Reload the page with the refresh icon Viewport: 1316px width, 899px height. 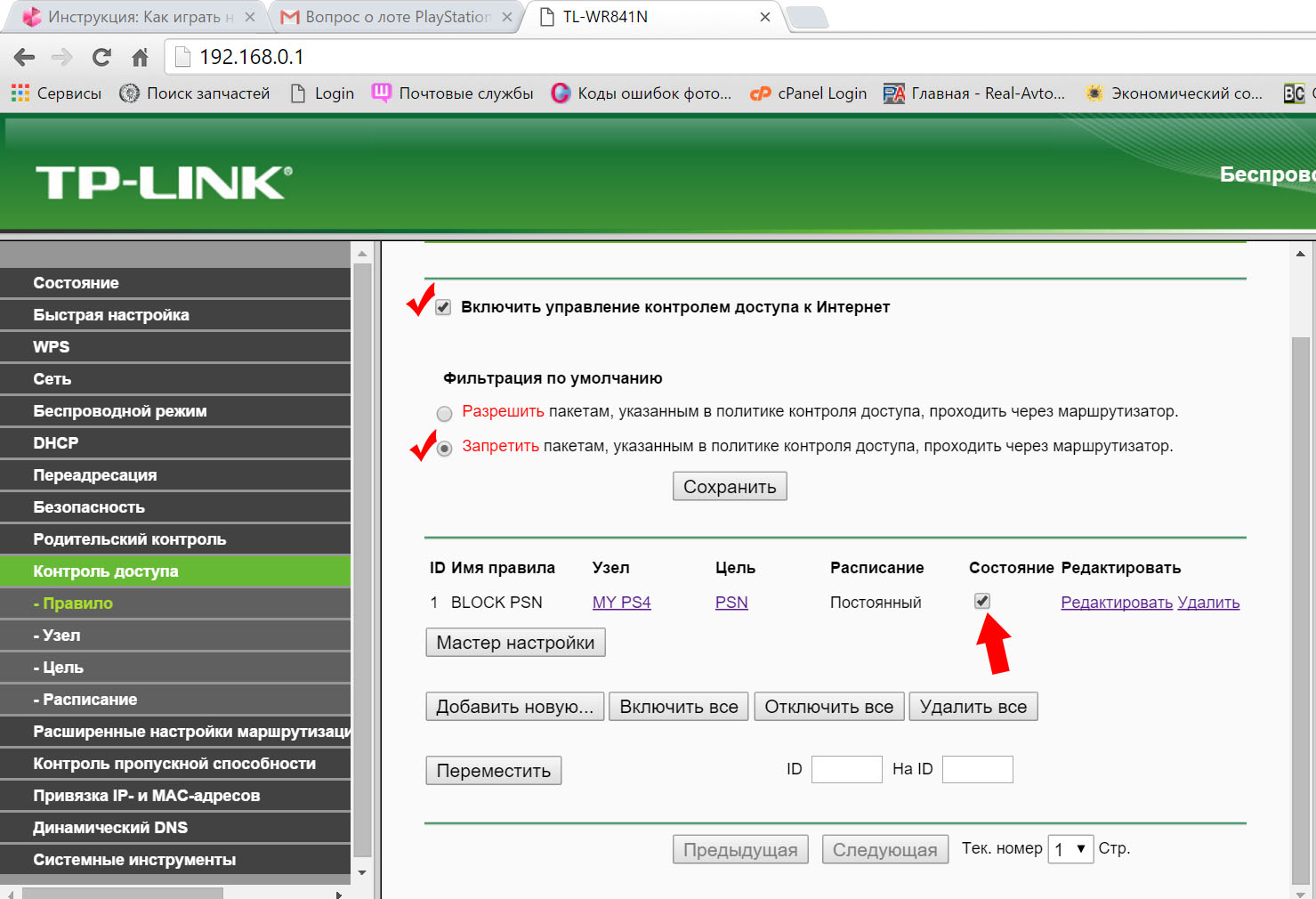(101, 58)
